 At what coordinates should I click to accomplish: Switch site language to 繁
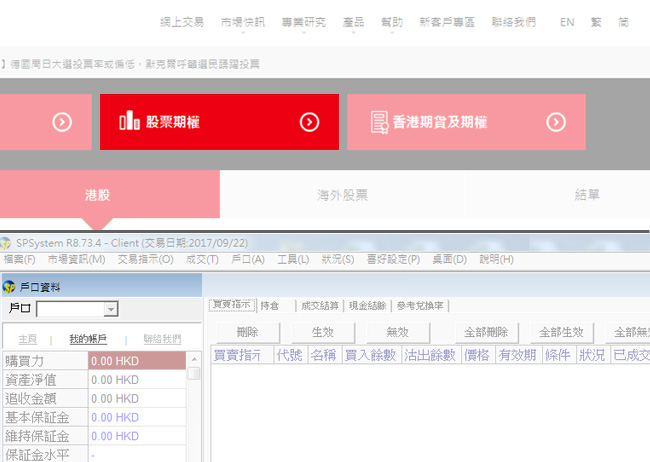pos(596,22)
